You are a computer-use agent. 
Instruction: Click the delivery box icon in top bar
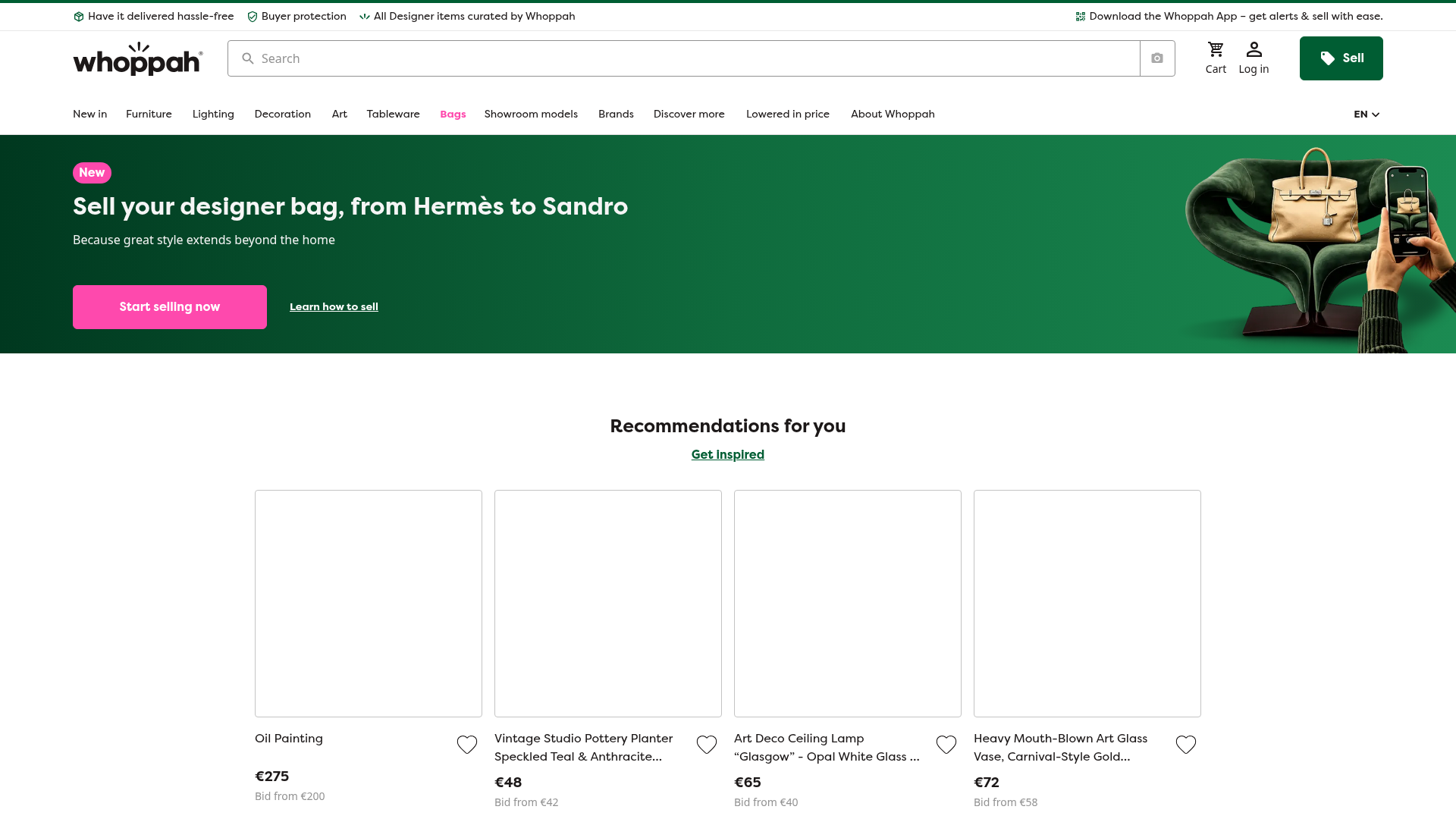click(x=78, y=17)
